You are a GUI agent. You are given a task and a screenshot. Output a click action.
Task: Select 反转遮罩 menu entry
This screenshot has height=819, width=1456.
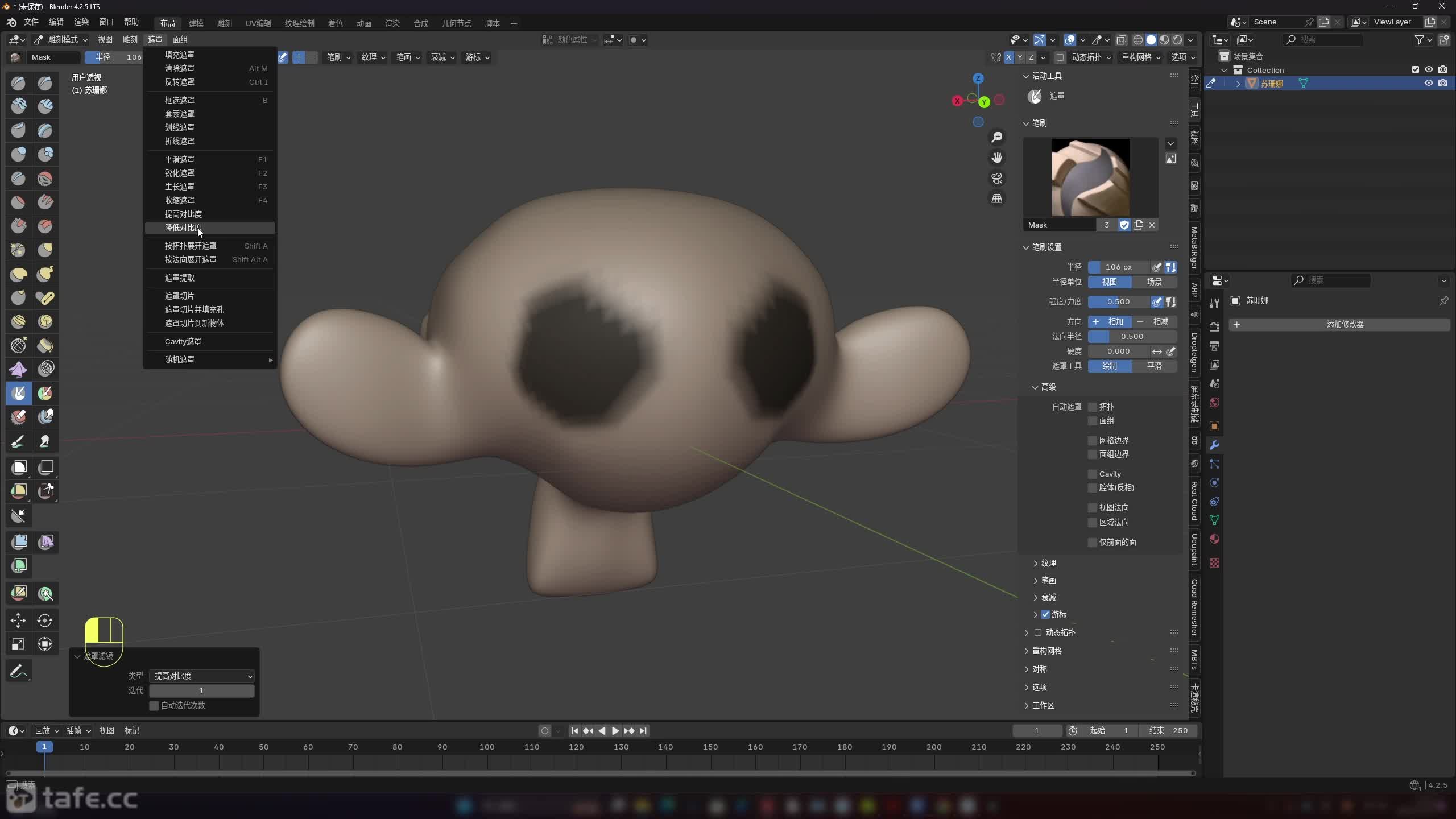[180, 82]
